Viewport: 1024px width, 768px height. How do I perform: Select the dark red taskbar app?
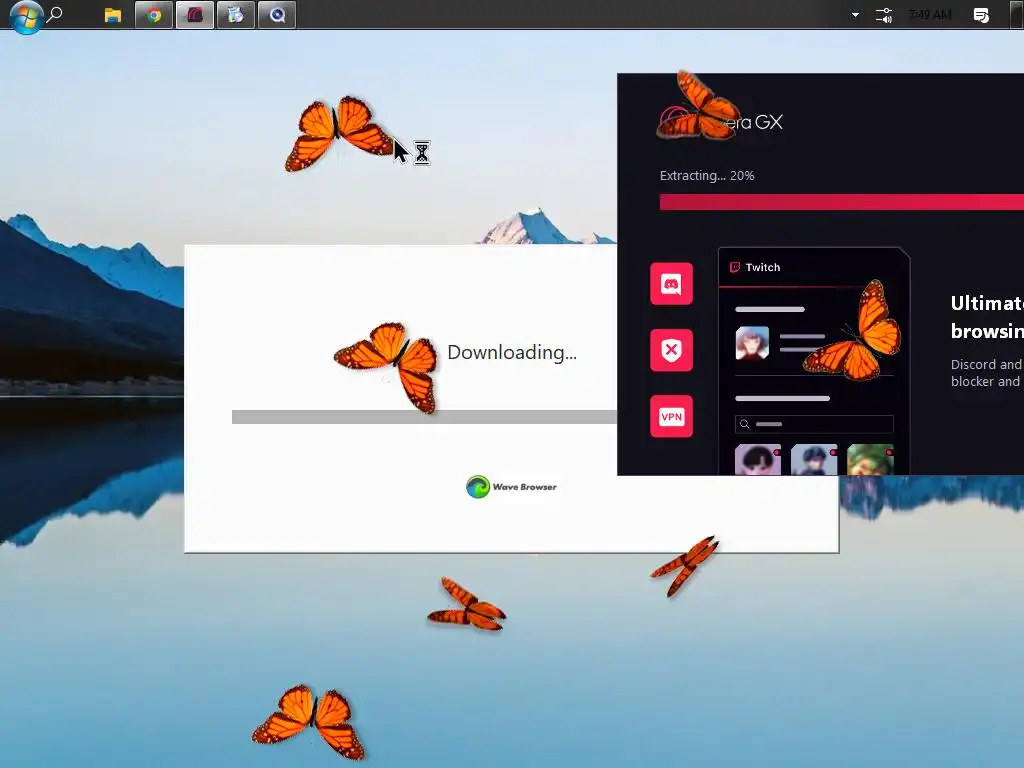click(195, 14)
